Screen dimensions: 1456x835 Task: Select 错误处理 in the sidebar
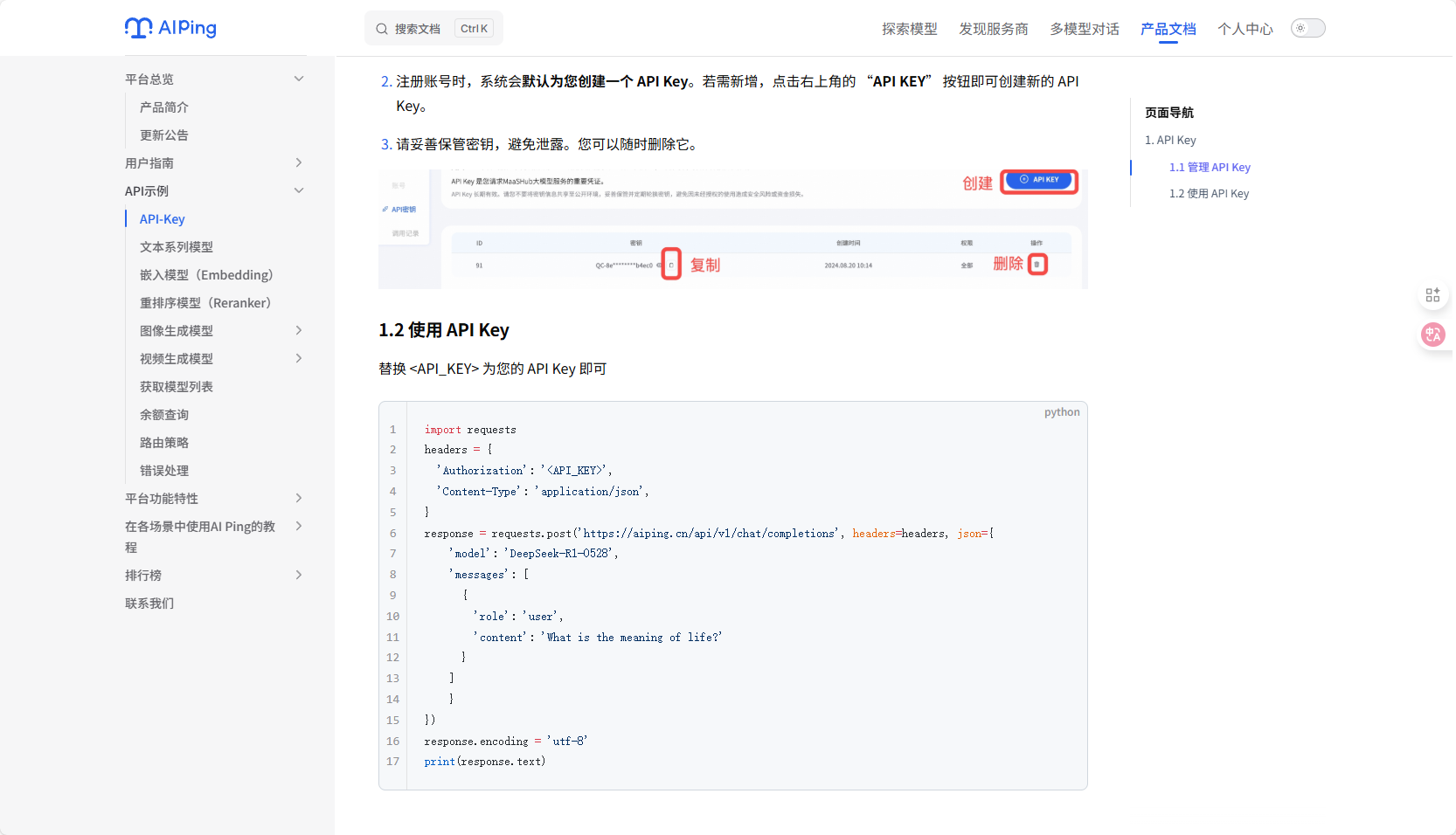click(164, 470)
